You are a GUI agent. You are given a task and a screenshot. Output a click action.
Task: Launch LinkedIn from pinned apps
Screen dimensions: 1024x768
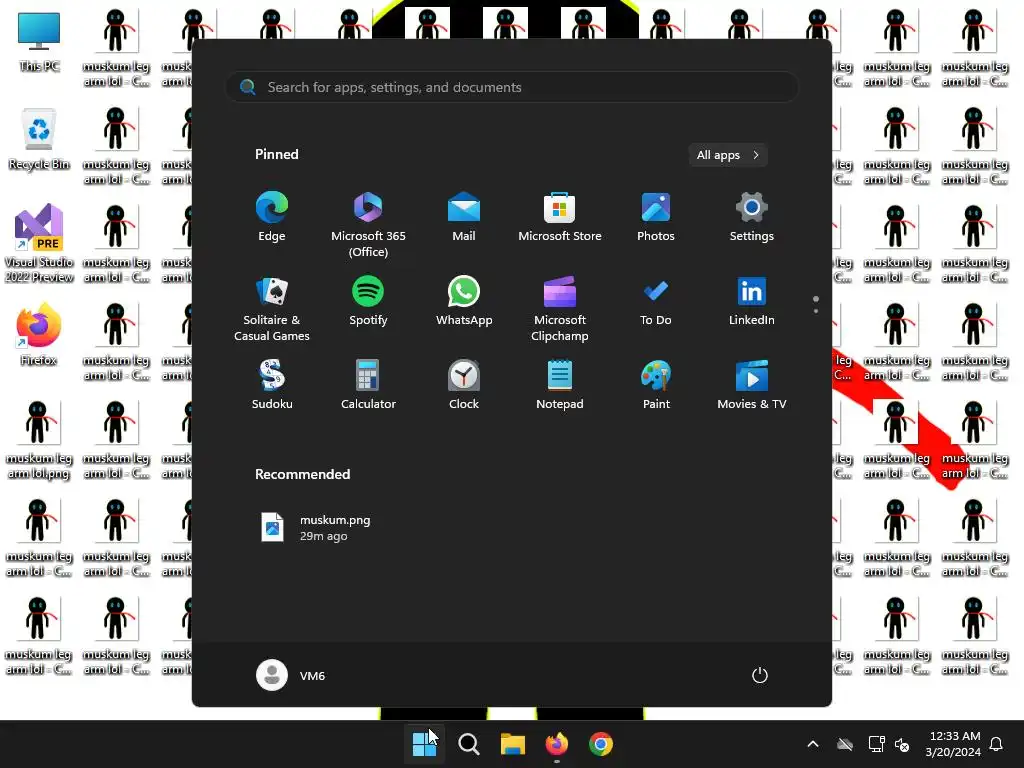point(752,301)
